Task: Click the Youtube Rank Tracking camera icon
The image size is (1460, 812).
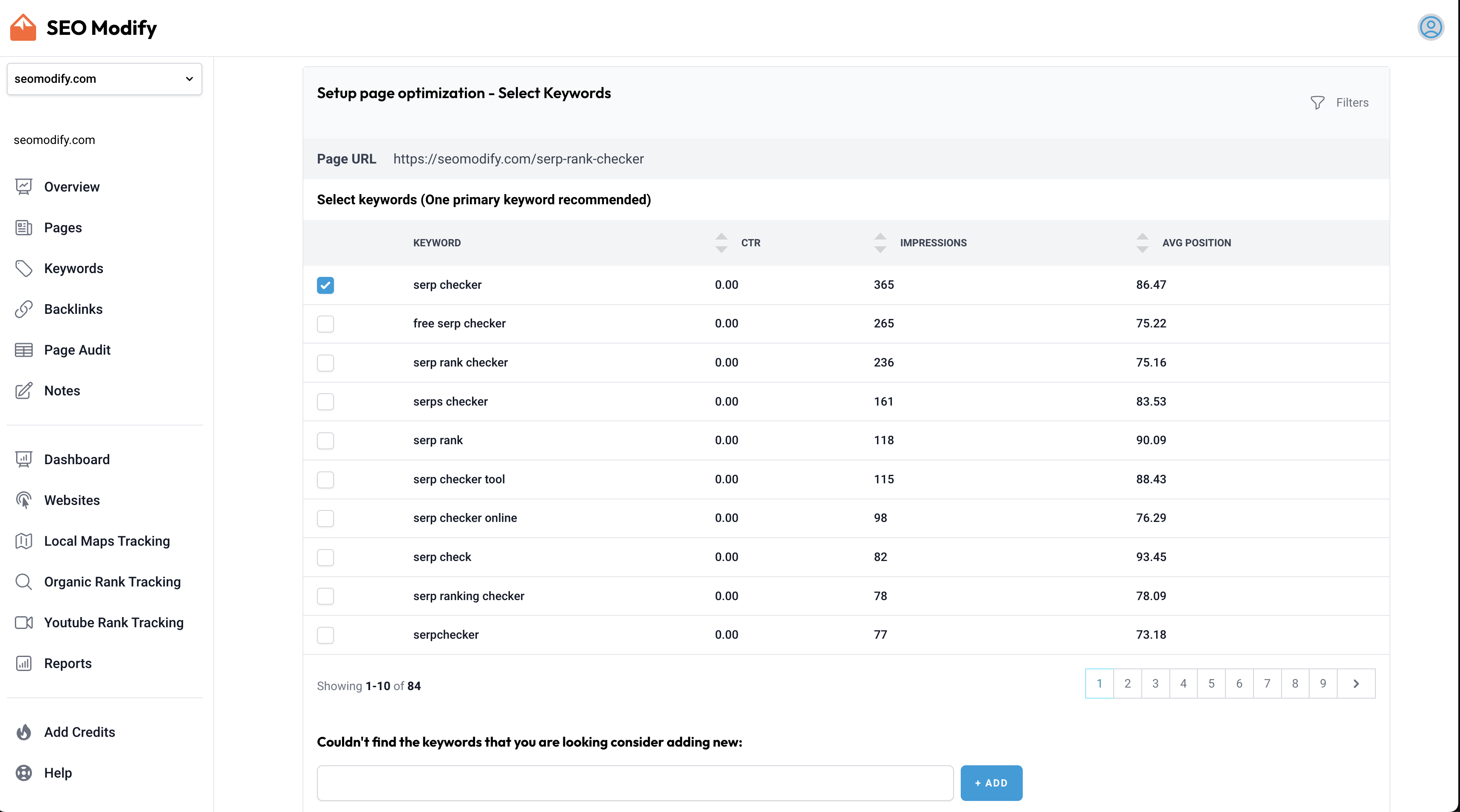Action: (24, 622)
